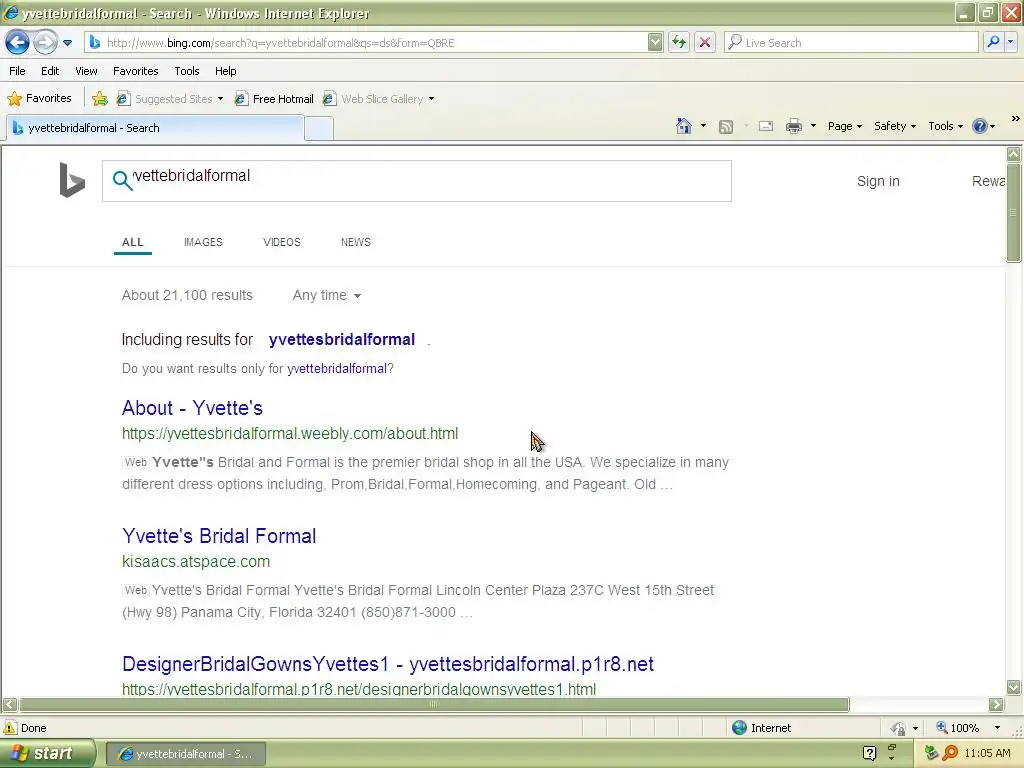Click the browser Back arrow button
This screenshot has height=768, width=1024.
17,43
